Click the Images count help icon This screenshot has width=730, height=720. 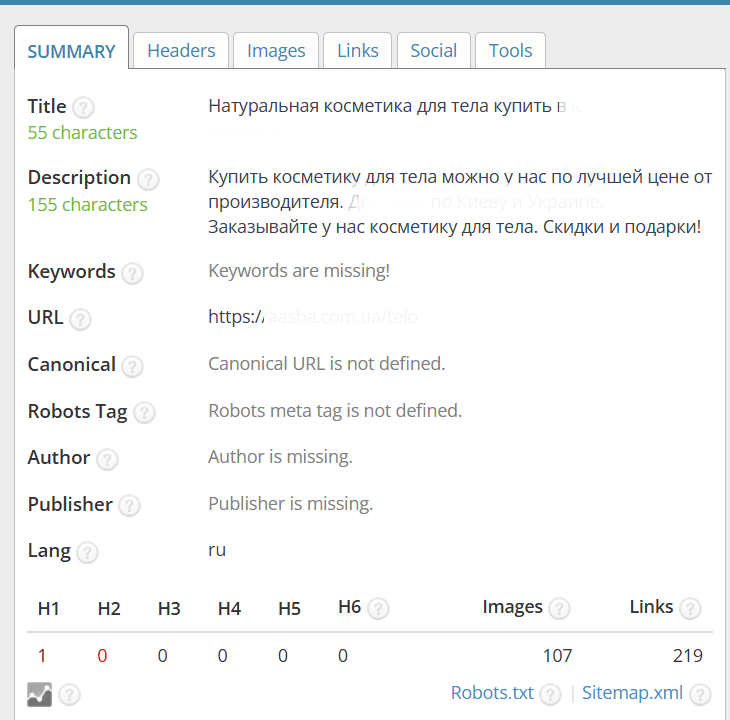click(x=559, y=608)
